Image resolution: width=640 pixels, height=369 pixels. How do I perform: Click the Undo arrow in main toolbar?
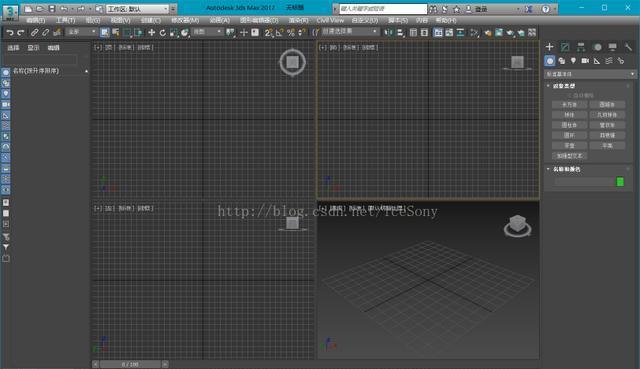coord(10,33)
